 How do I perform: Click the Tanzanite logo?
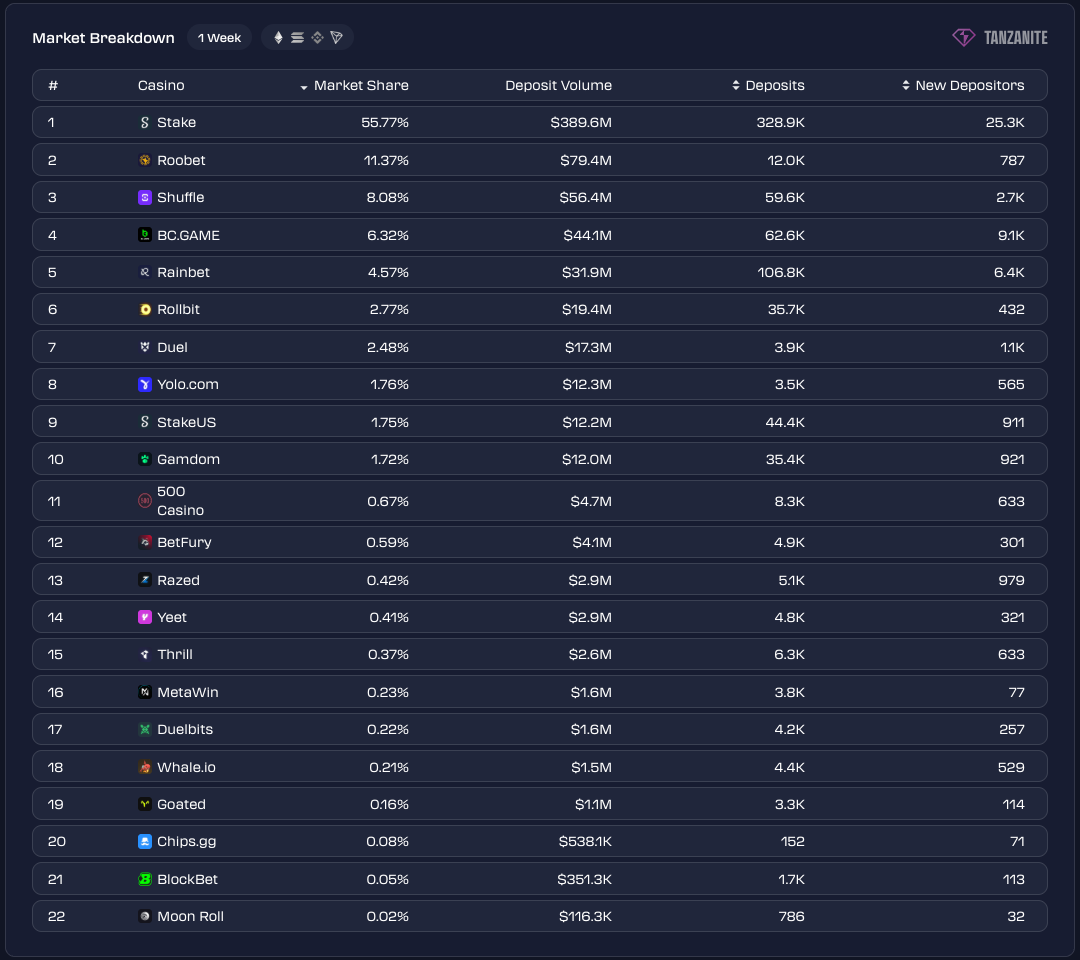(x=999, y=38)
